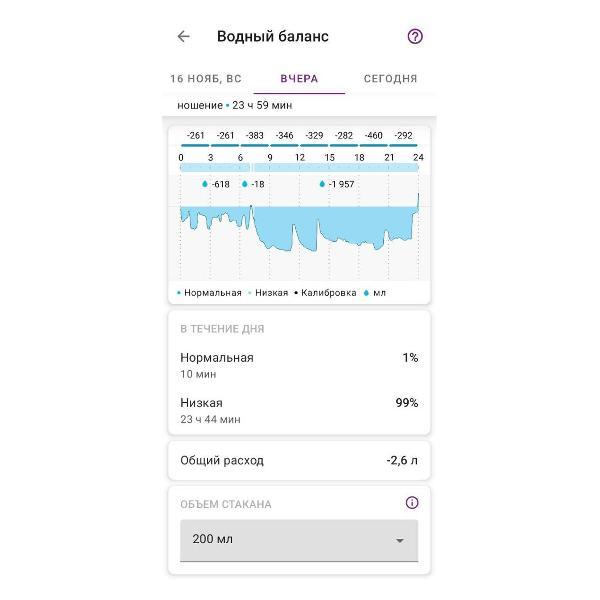Tap the Общий расход -2,6 л card

pyautogui.click(x=299, y=461)
